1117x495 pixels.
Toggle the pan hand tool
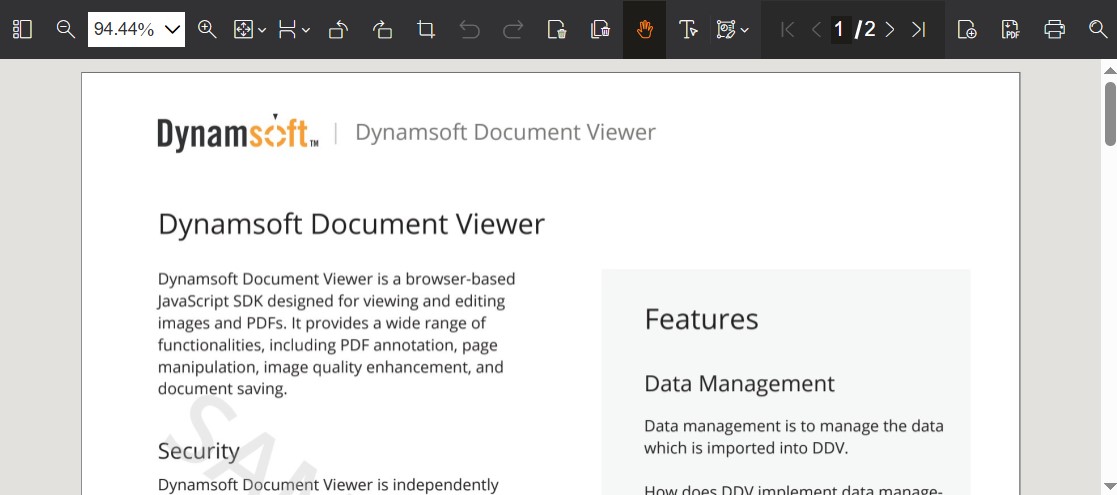click(x=645, y=30)
